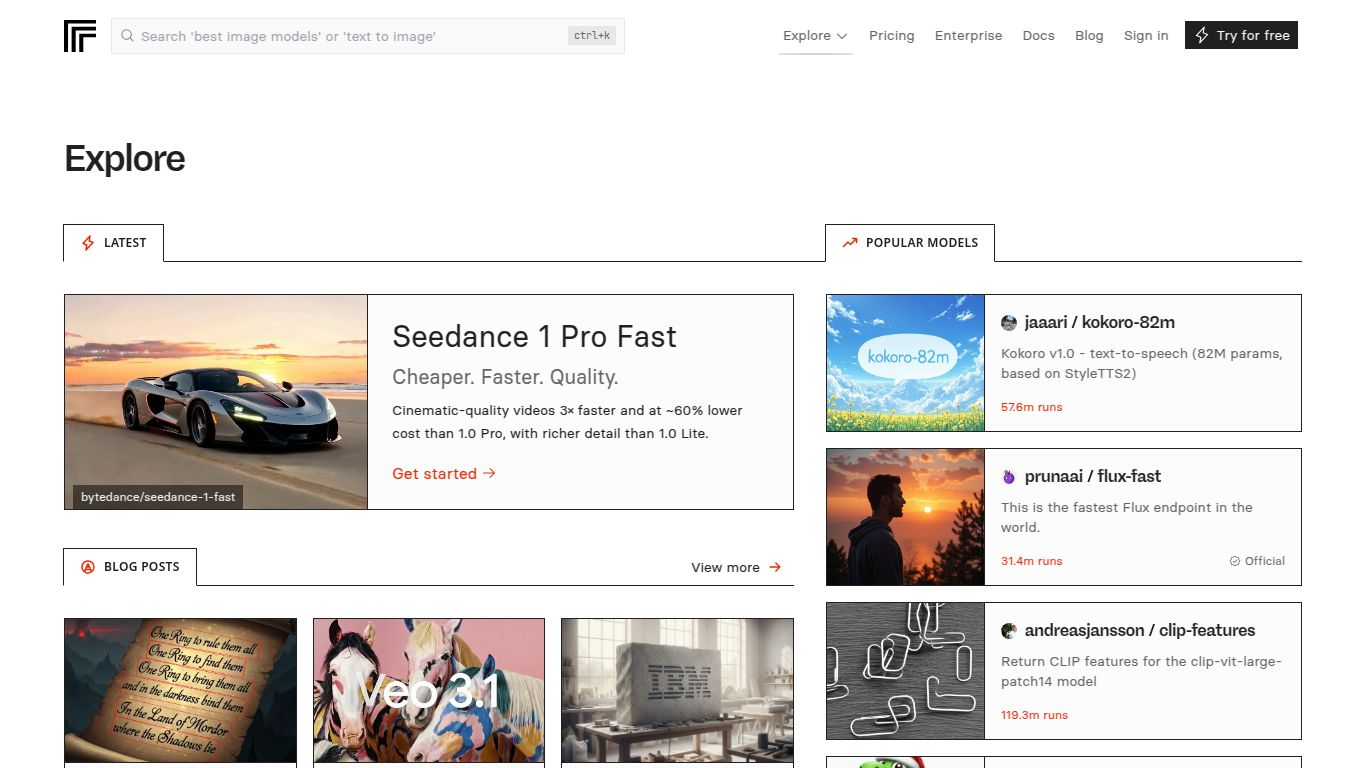Click the lightning icon in Try for free
Screen dimensions: 1366x768
coord(1202,36)
